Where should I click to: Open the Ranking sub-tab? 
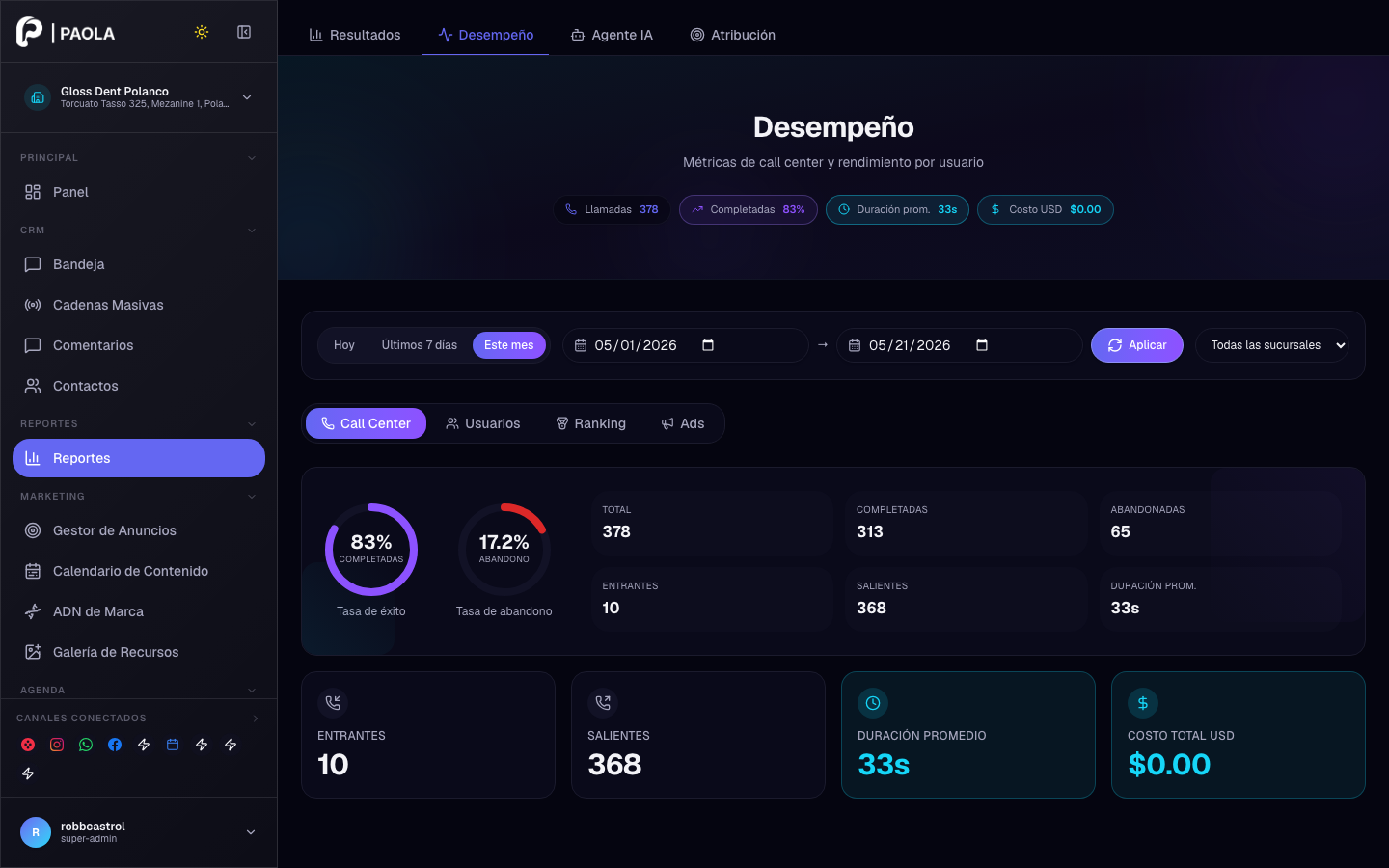590,423
